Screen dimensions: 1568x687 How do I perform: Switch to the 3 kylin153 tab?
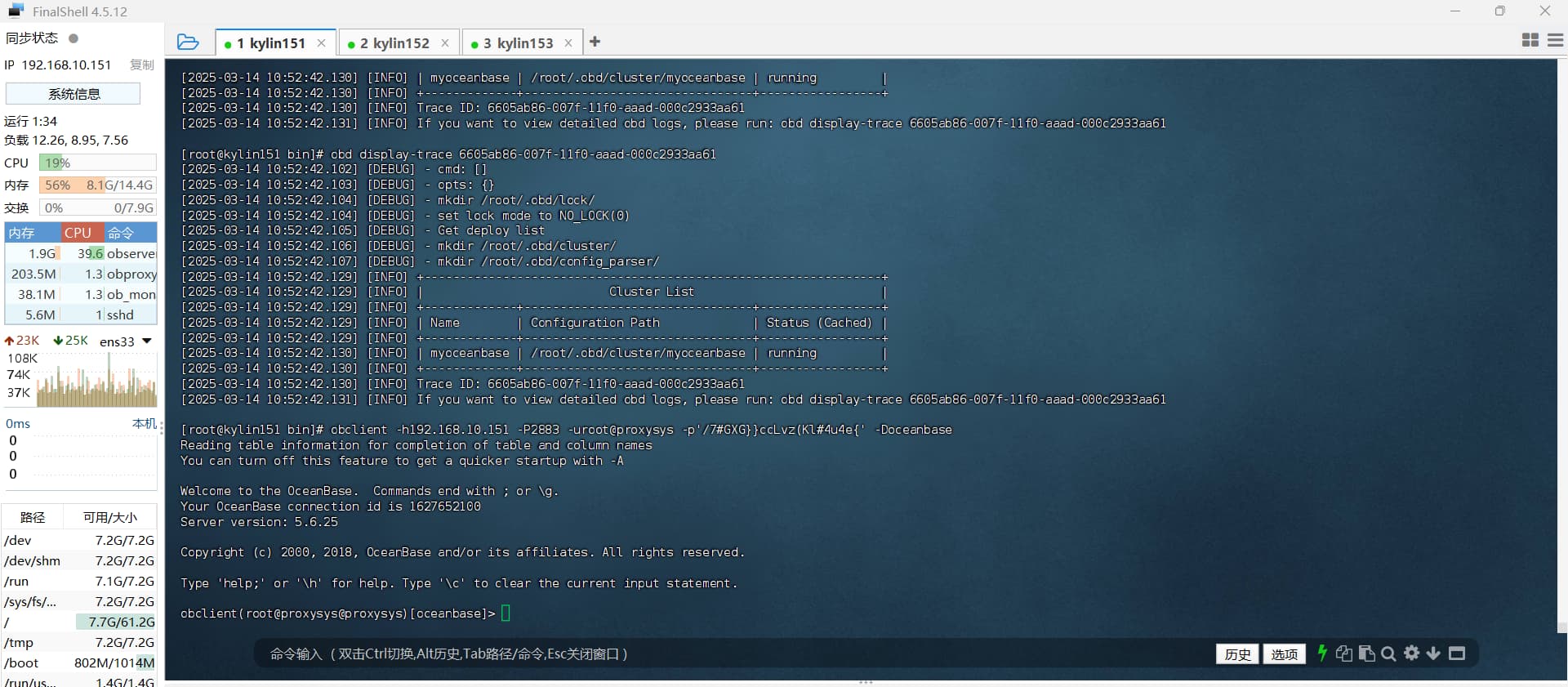point(523,42)
